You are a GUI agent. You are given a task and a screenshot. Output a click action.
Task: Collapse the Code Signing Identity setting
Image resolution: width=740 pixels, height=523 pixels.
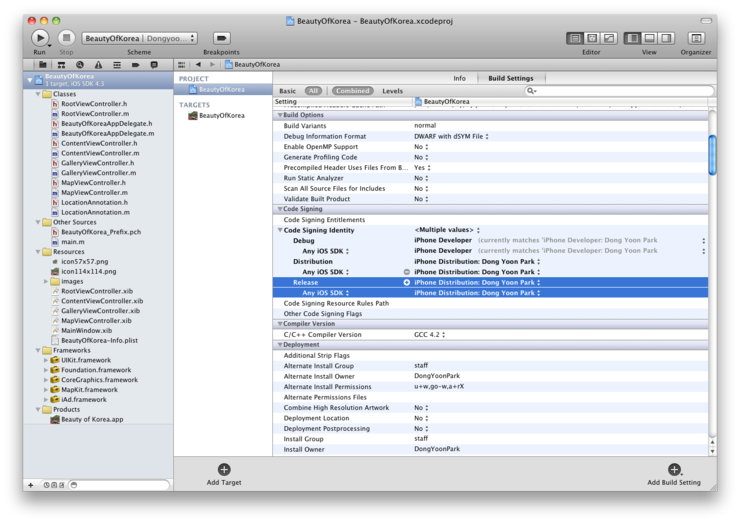click(x=280, y=230)
